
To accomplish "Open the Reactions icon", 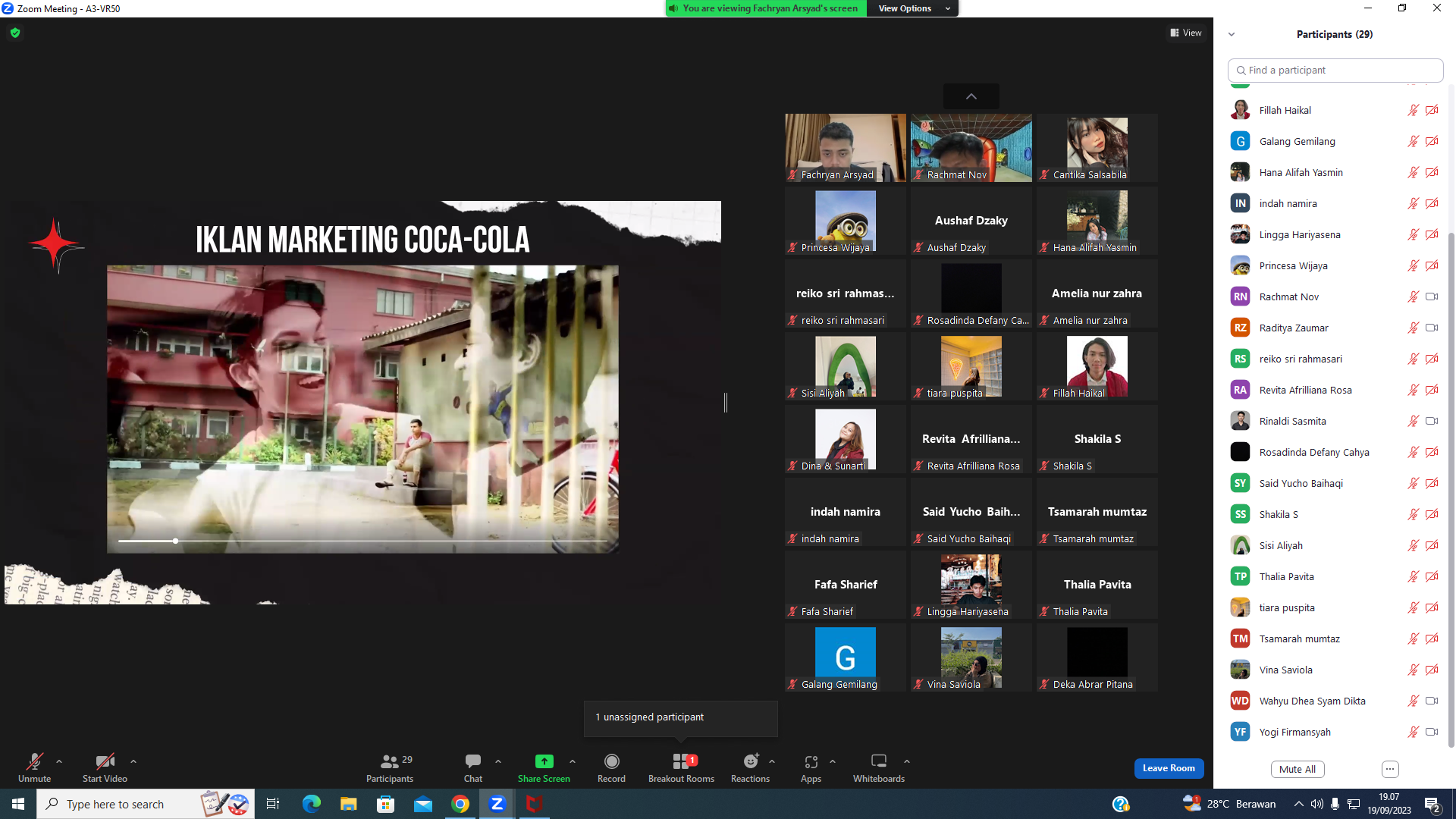I will [750, 761].
